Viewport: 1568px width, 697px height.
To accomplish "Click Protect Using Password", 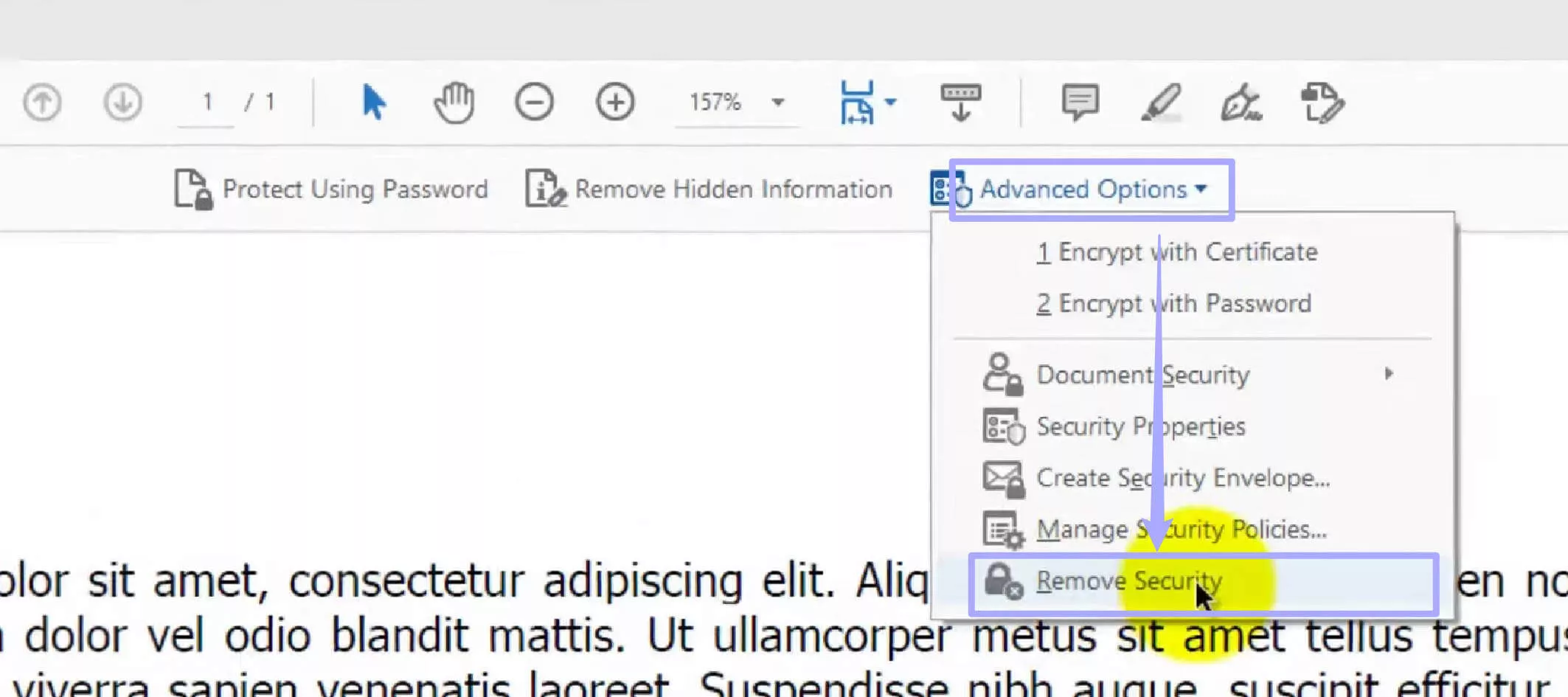I will coord(330,189).
